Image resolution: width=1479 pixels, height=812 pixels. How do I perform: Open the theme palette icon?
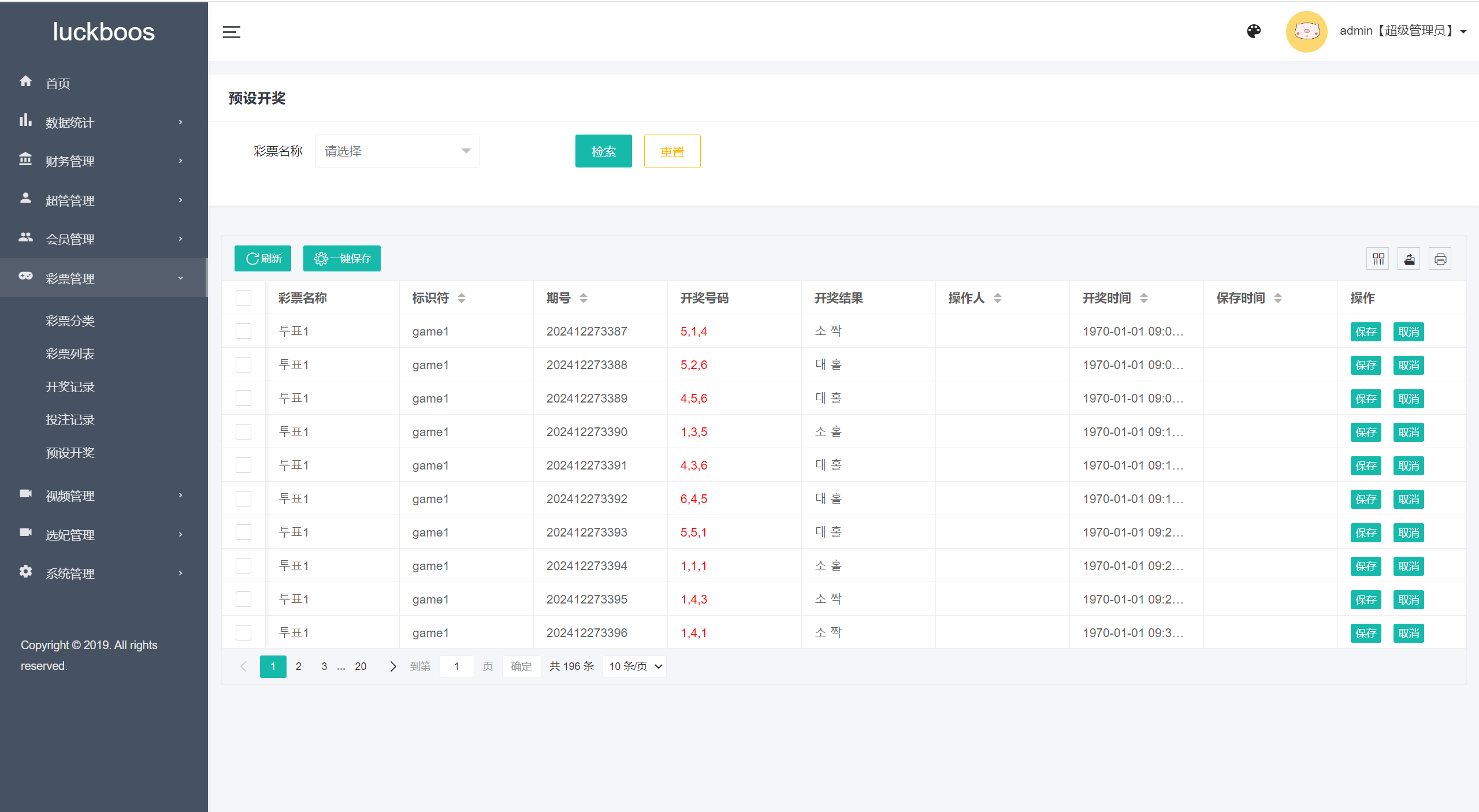[x=1254, y=31]
